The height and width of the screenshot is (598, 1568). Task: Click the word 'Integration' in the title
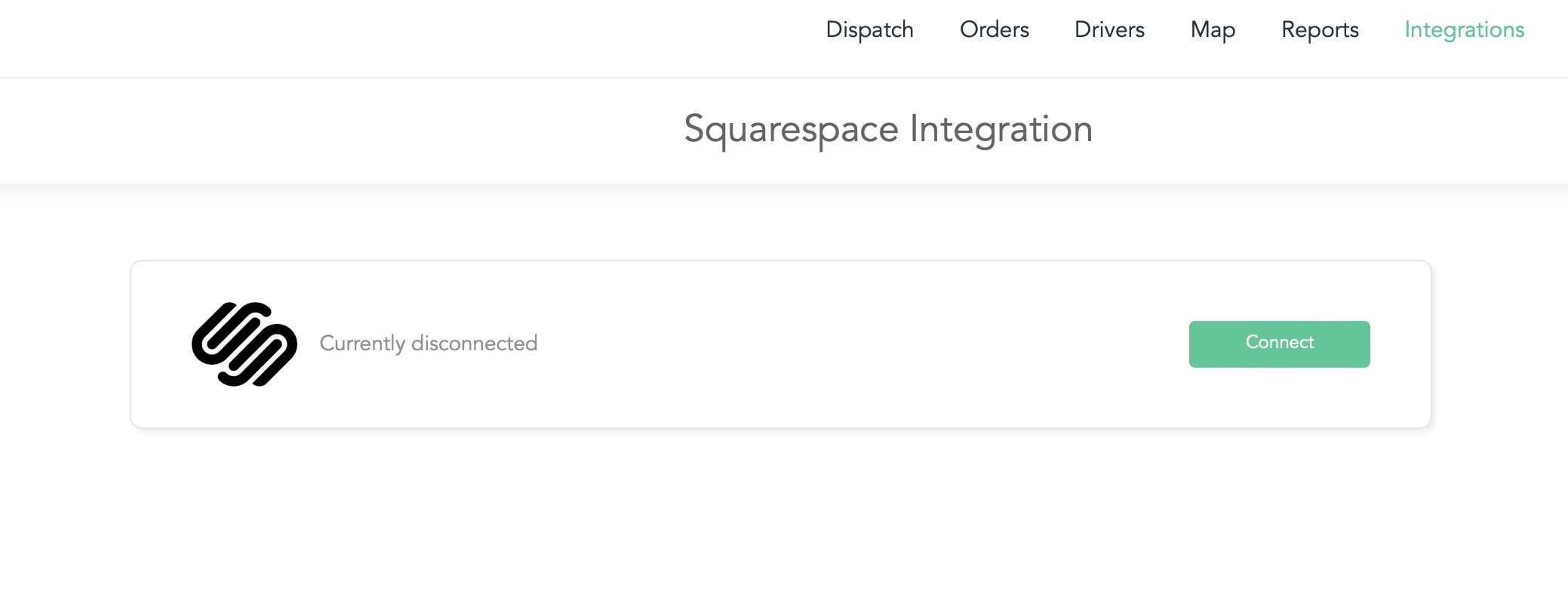[x=1001, y=129]
